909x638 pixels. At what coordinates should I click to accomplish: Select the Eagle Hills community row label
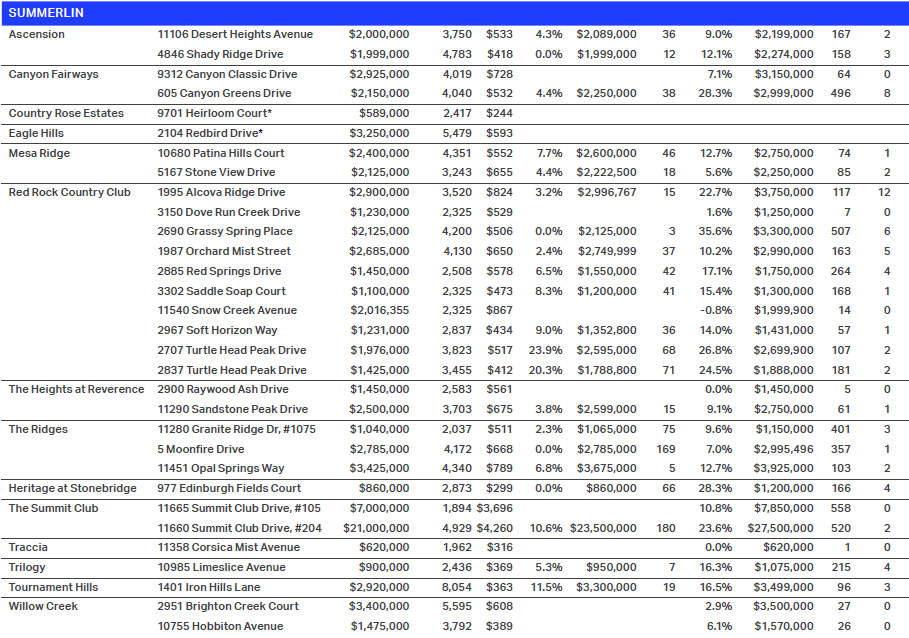point(37,133)
